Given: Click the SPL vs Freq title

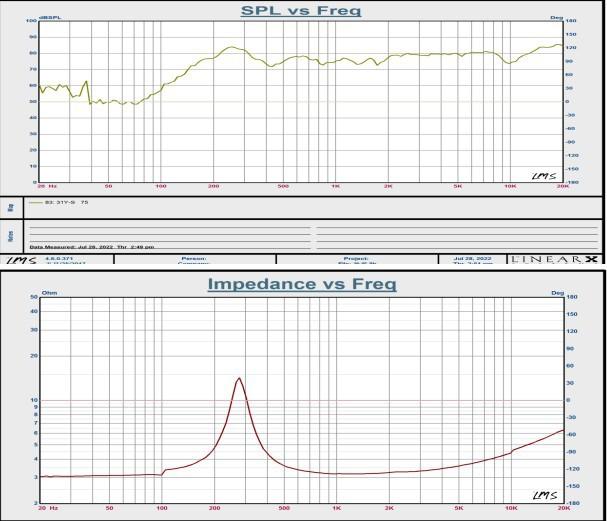Looking at the screenshot, I should 301,12.
